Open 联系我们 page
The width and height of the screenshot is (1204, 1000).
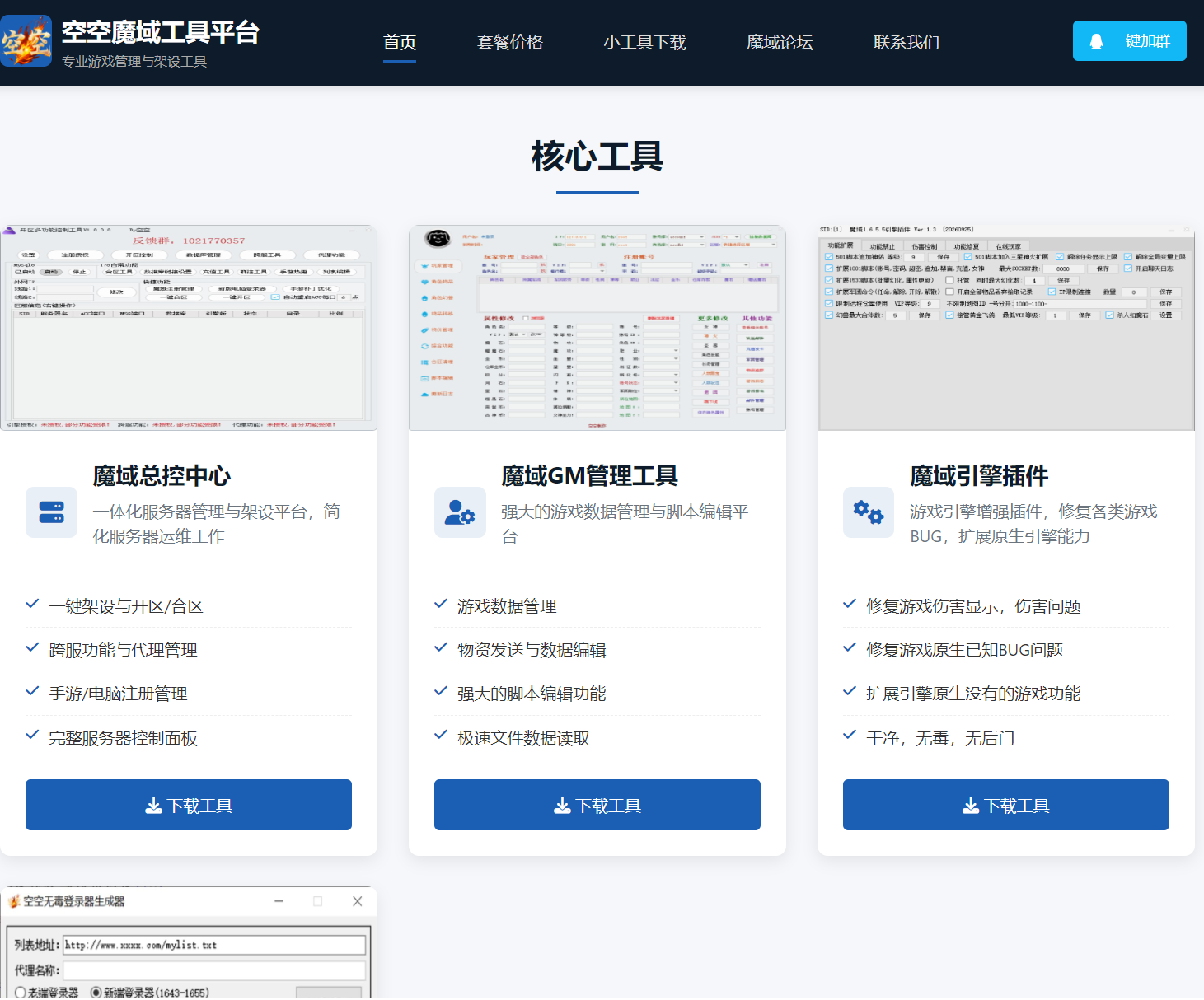point(907,42)
